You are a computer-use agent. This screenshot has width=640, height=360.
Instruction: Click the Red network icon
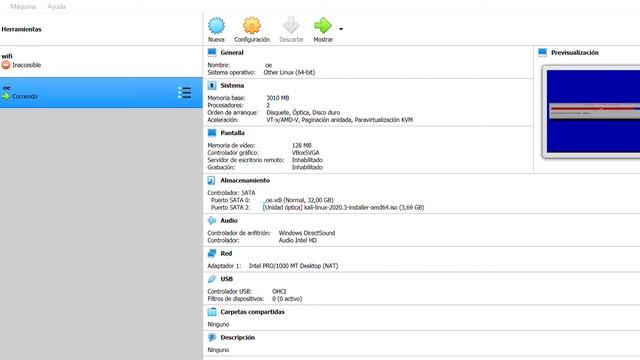tap(212, 253)
